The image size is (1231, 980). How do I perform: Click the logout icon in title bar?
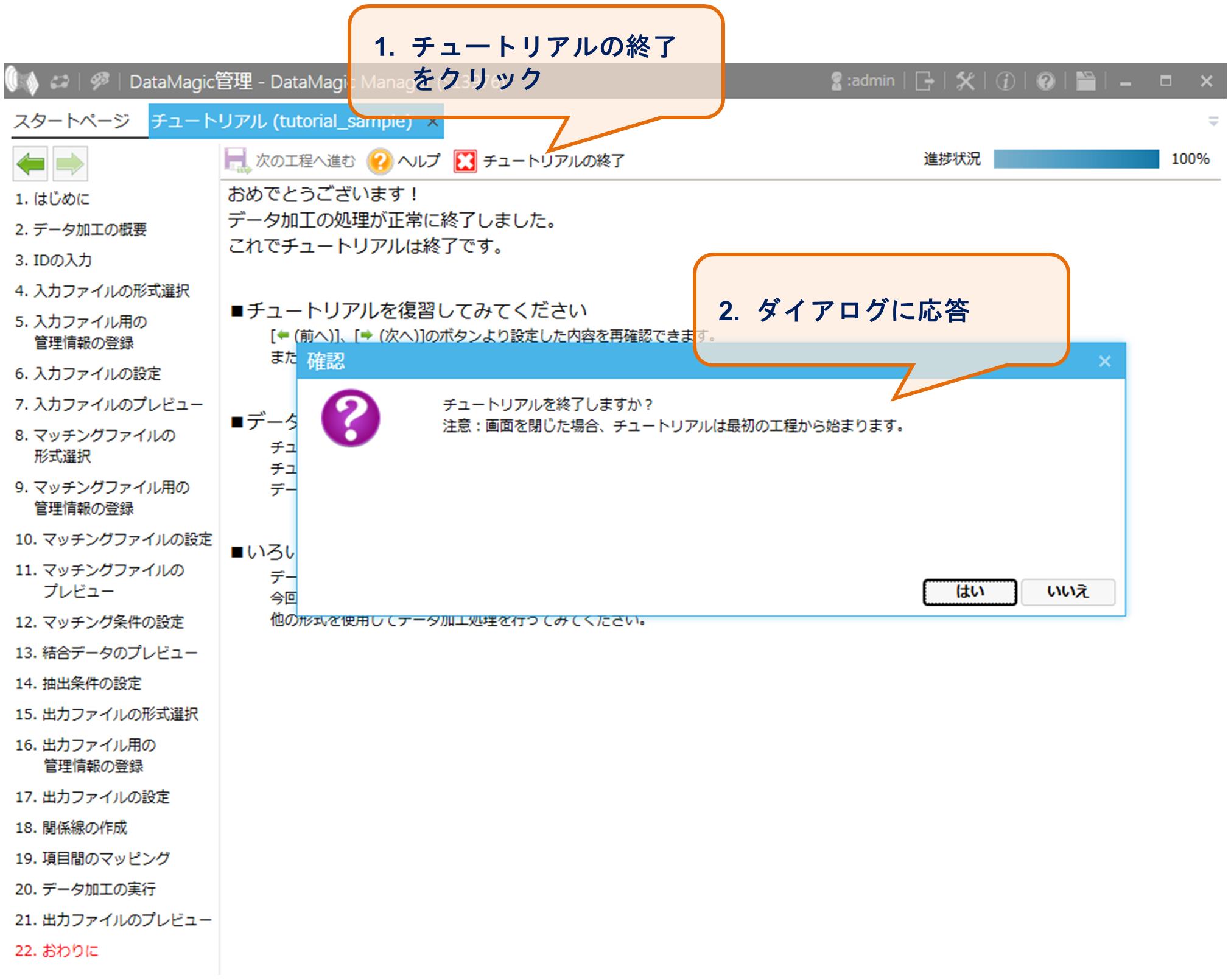[x=925, y=81]
